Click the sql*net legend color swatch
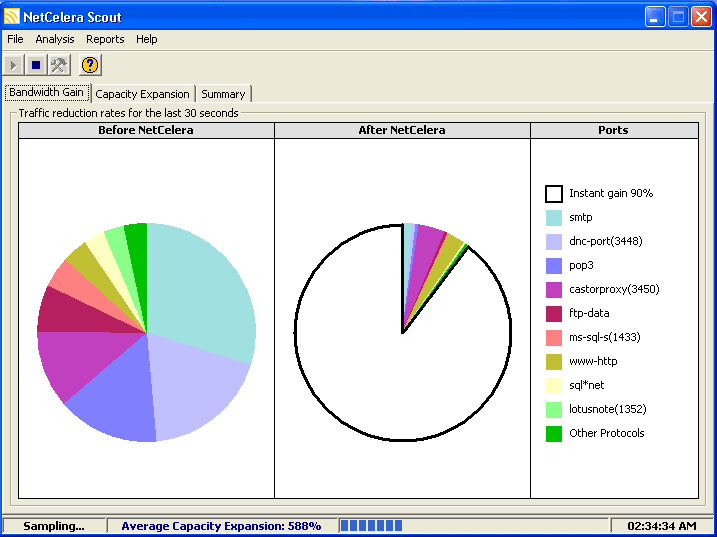717x537 pixels. pos(554,386)
